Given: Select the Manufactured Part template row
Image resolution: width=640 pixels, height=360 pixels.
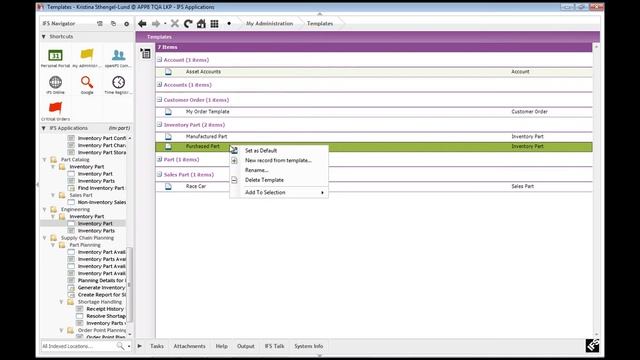Looking at the screenshot, I should [x=374, y=137].
